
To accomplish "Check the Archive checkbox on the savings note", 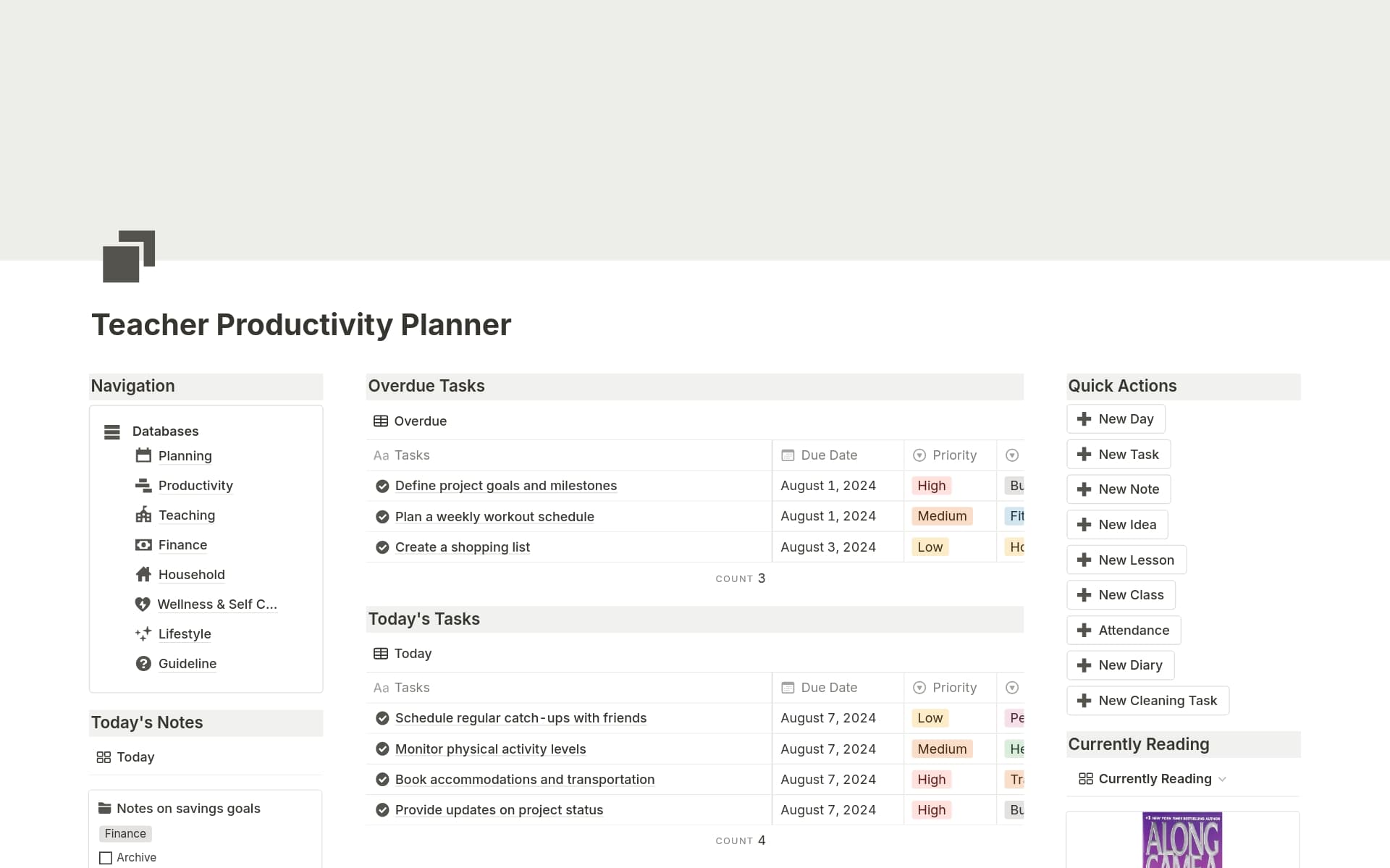I will (x=106, y=857).
